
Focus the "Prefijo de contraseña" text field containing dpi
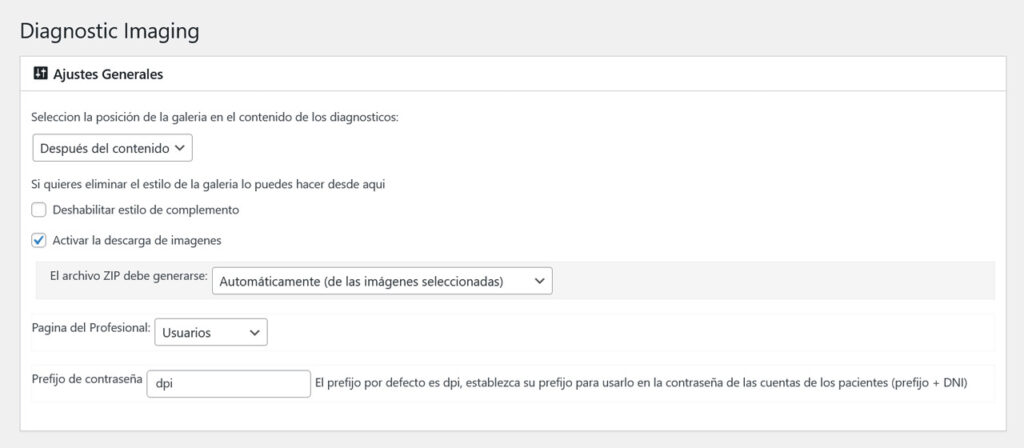point(229,384)
